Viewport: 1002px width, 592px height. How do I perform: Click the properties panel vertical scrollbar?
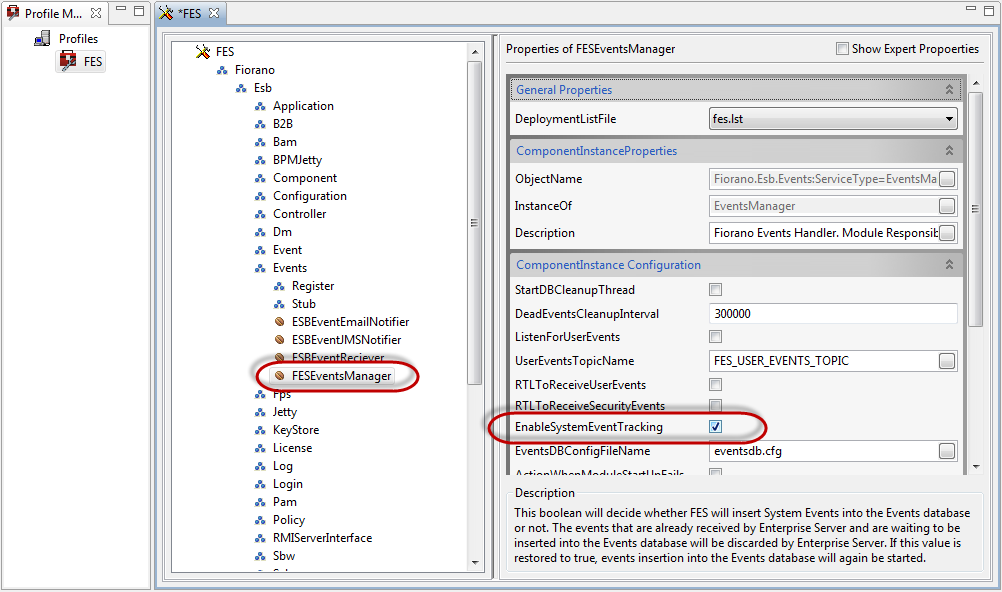[x=975, y=208]
